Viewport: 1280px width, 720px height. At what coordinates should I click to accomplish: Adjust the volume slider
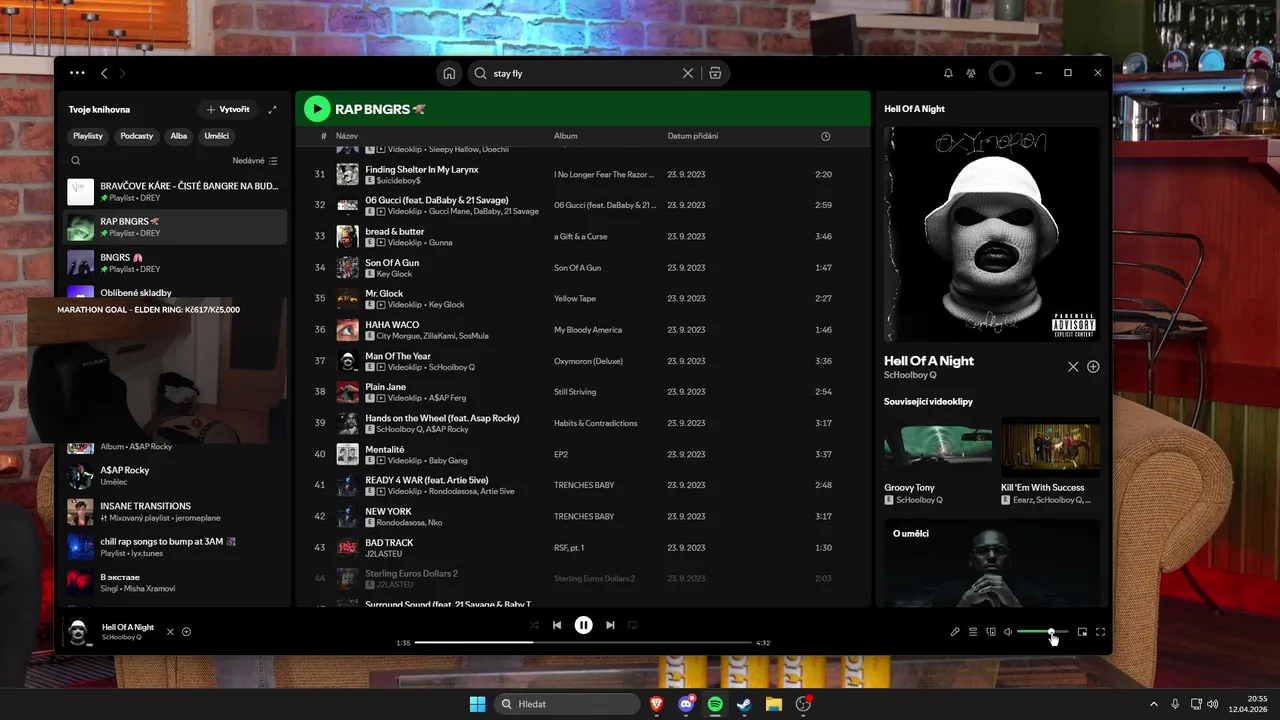pyautogui.click(x=1043, y=632)
